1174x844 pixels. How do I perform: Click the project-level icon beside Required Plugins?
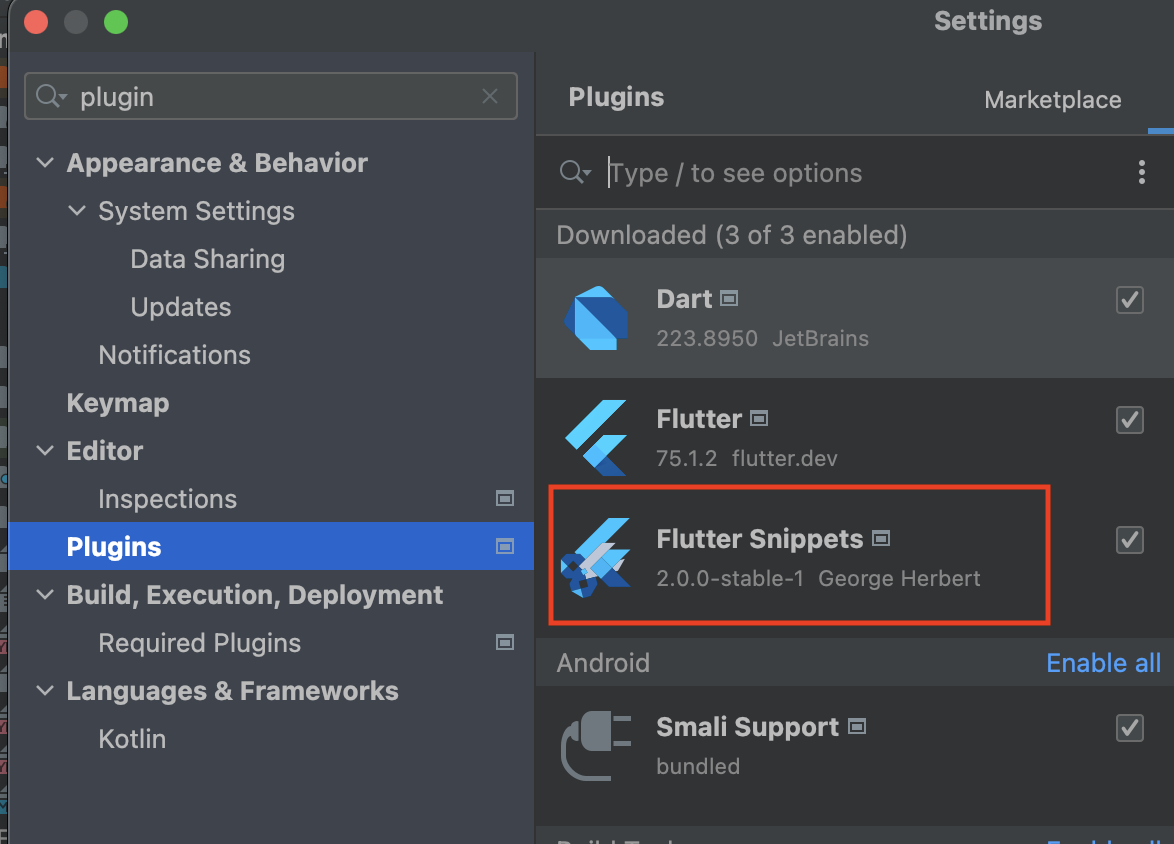point(505,643)
